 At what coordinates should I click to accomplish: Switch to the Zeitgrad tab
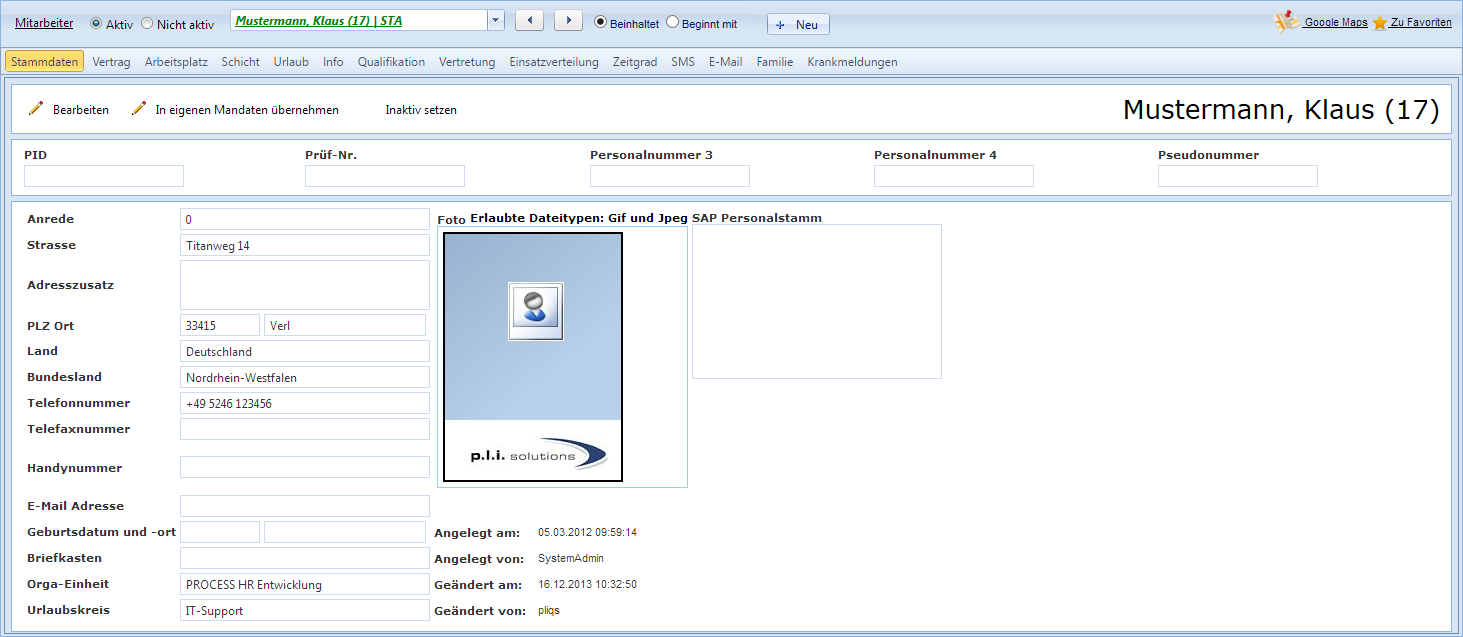[635, 61]
